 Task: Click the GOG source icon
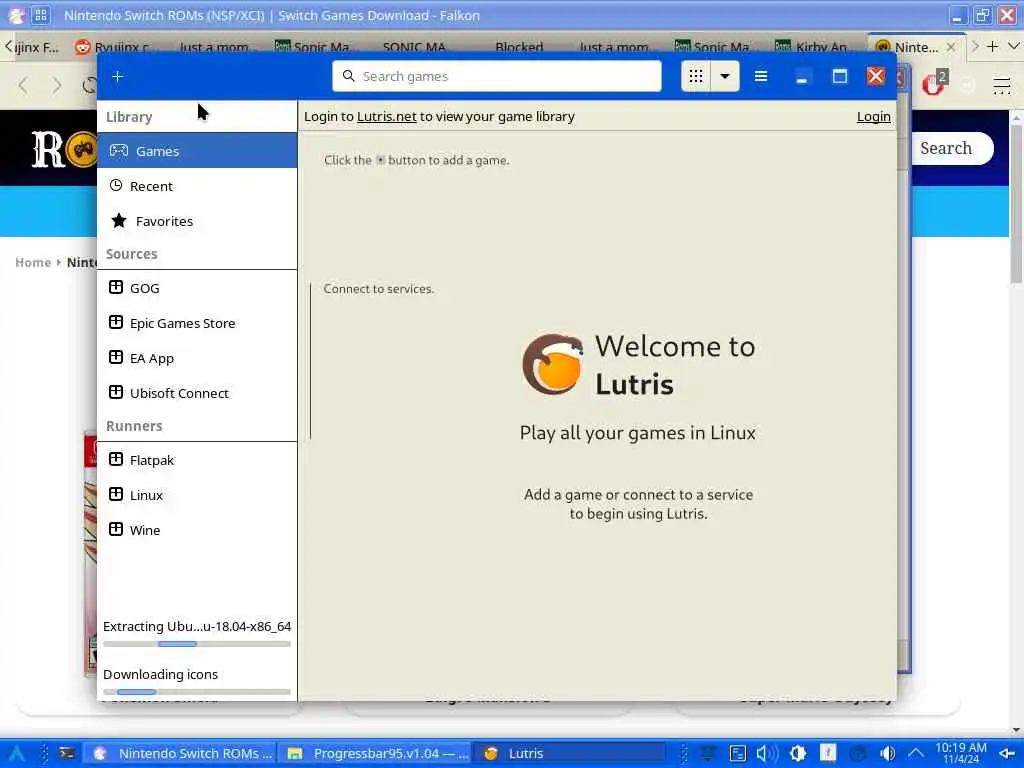click(x=116, y=287)
